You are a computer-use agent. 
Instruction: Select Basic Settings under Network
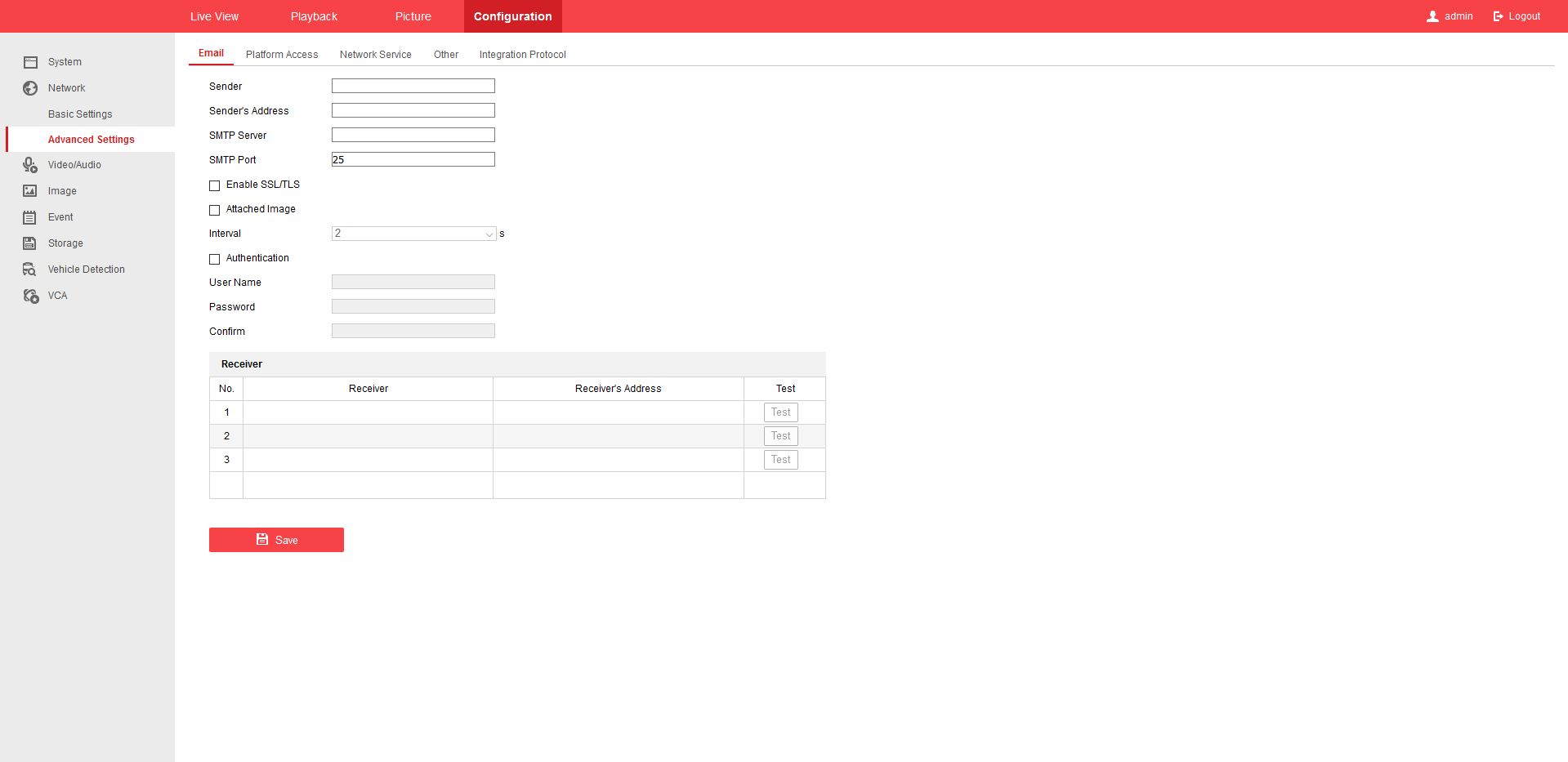click(x=80, y=114)
